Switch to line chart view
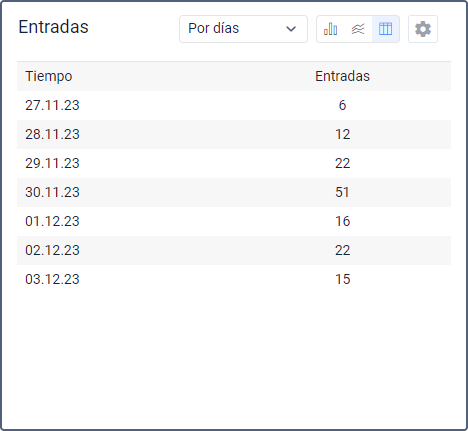The image size is (468, 431). click(358, 29)
